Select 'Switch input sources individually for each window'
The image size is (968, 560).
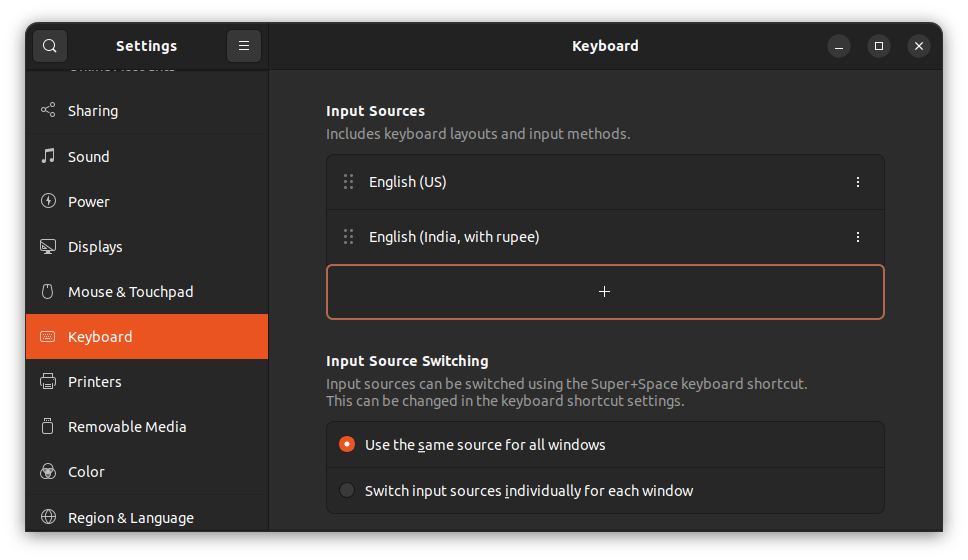[347, 491]
